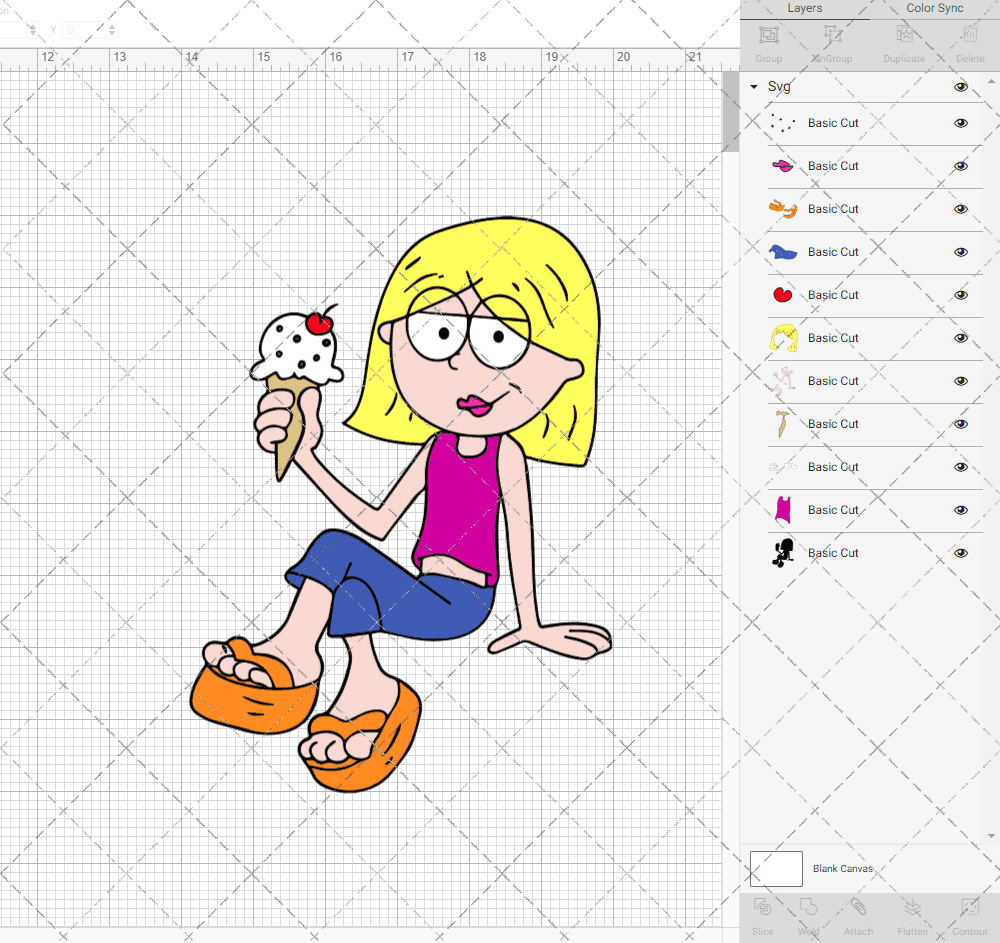Hide the skin tone Basic Cut layer
Screen dimensions: 1000x943
[960, 381]
